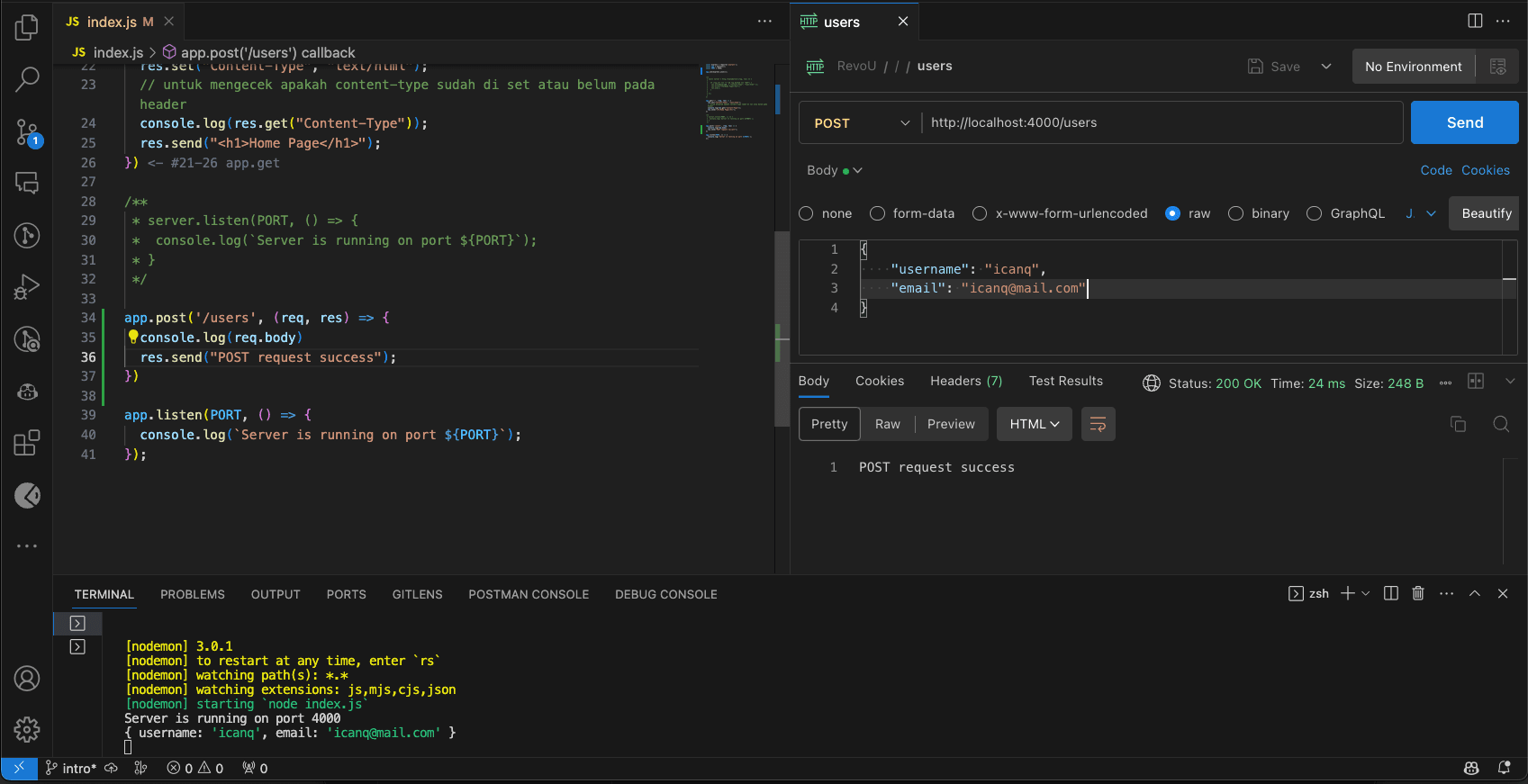Switch to the PROBLEMS panel tab

tap(193, 594)
